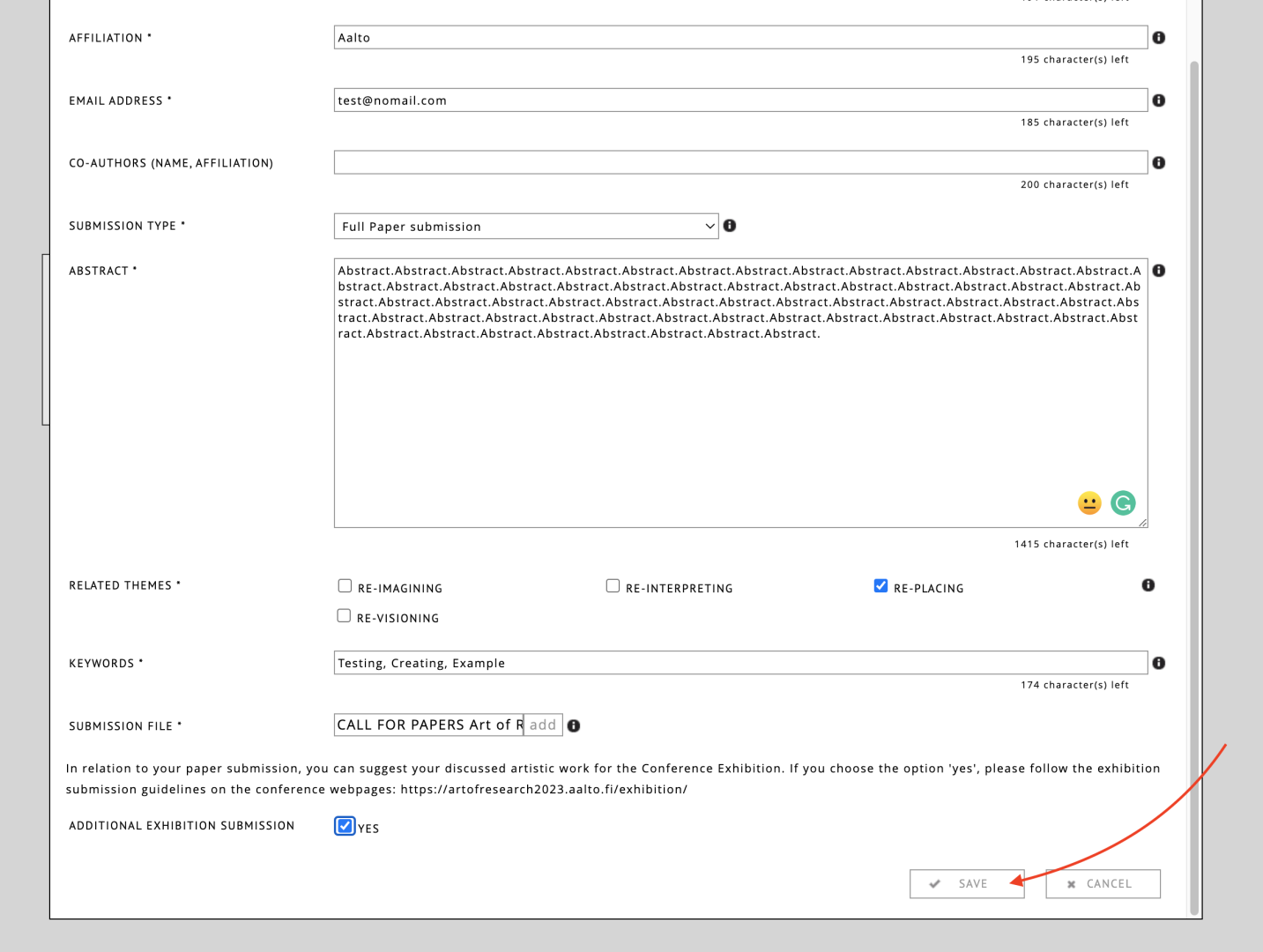Save the submission form
Screen dimensions: 1263x952
pos(967,884)
